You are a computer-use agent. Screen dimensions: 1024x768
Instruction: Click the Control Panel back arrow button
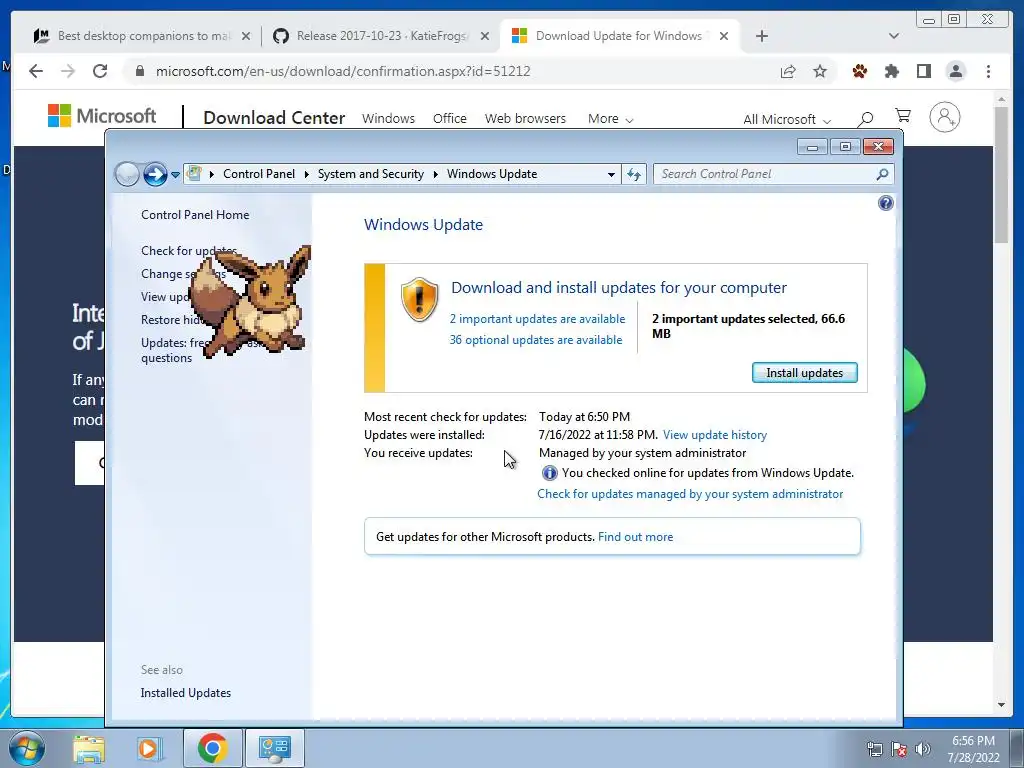pos(127,174)
